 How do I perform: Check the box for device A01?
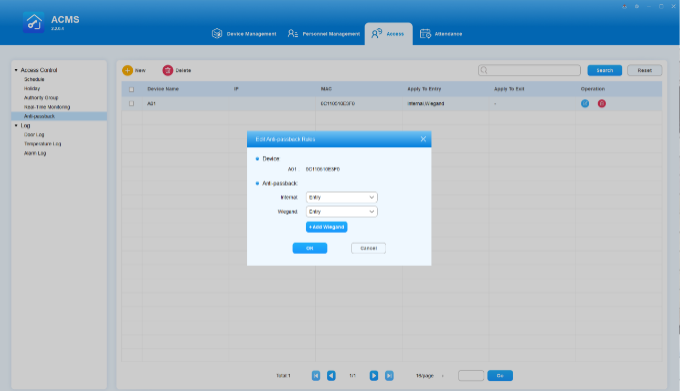[x=131, y=104]
